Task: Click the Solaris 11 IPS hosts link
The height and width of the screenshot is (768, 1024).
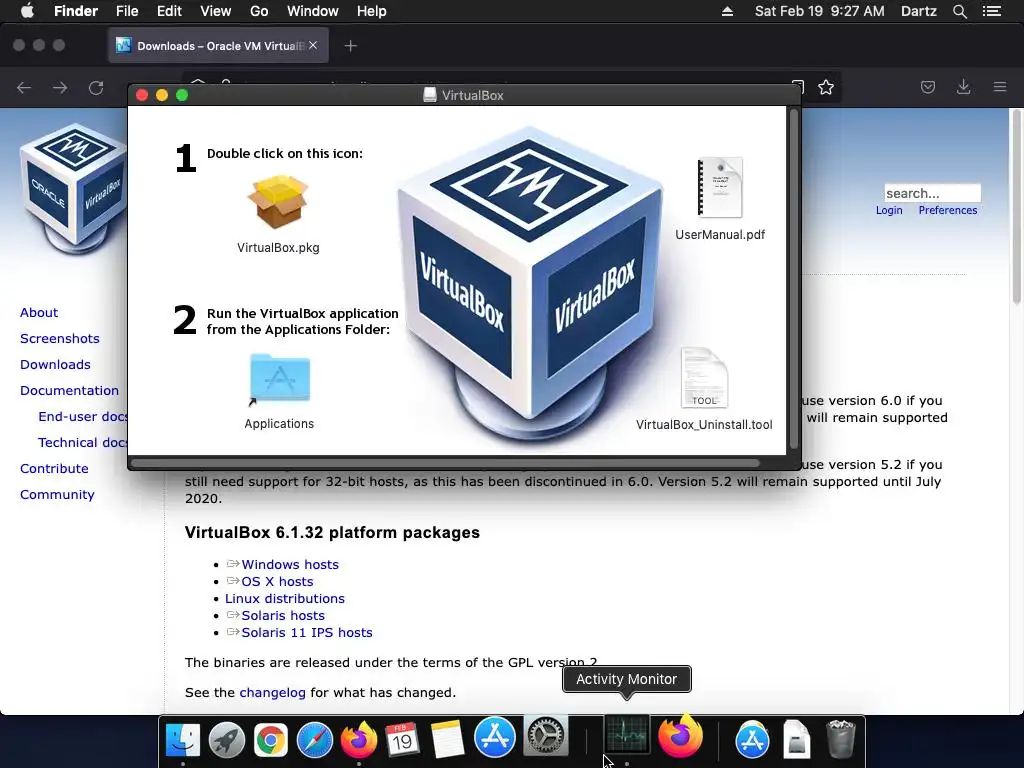Action: point(307,632)
